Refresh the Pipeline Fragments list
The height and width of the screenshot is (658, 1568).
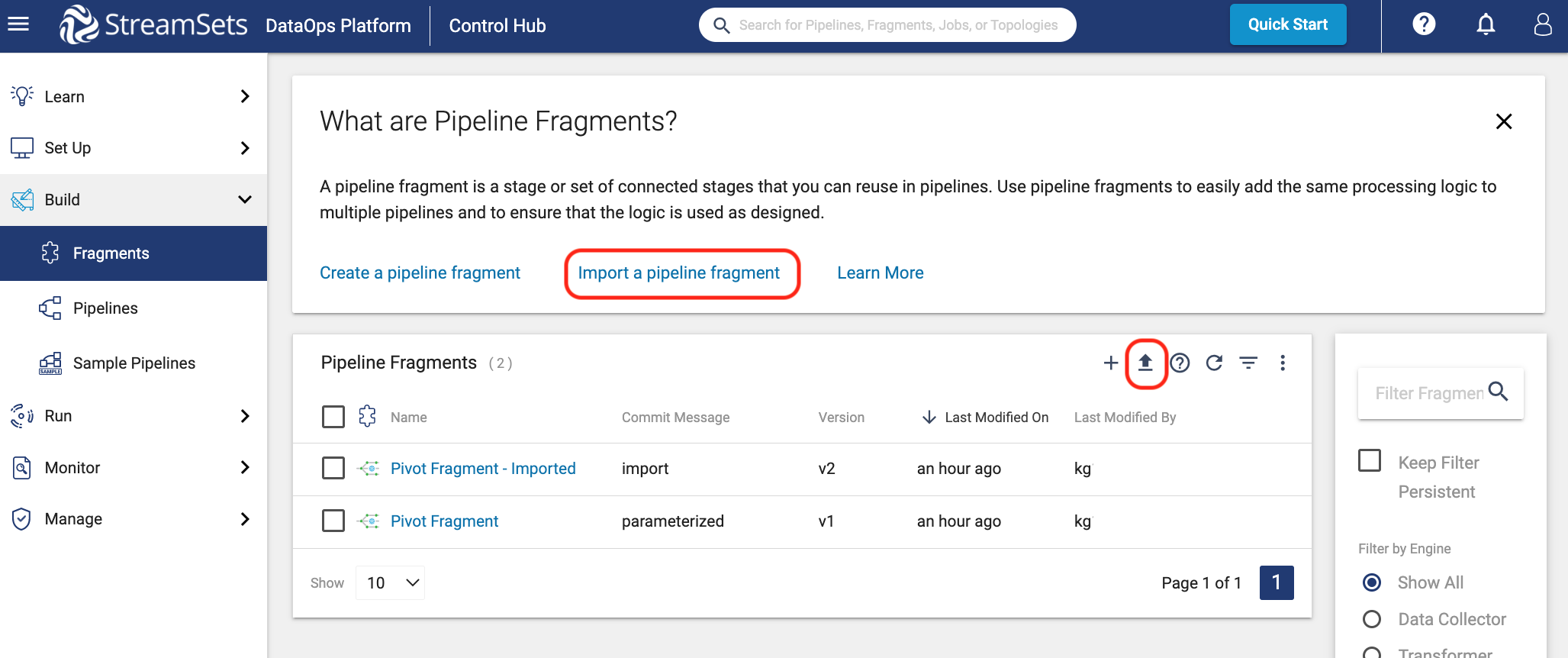[1214, 363]
